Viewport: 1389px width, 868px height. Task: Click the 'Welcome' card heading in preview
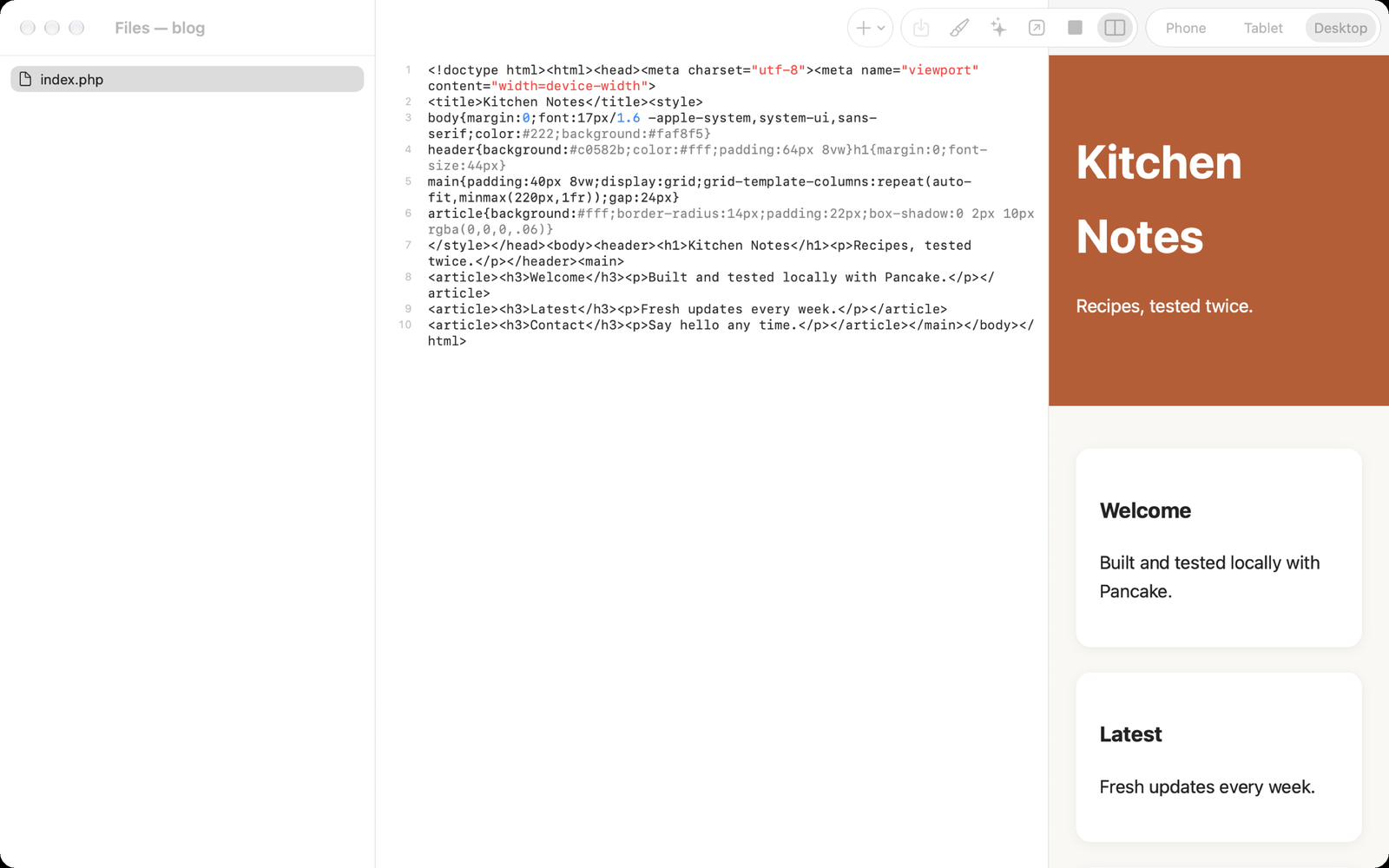click(1145, 510)
